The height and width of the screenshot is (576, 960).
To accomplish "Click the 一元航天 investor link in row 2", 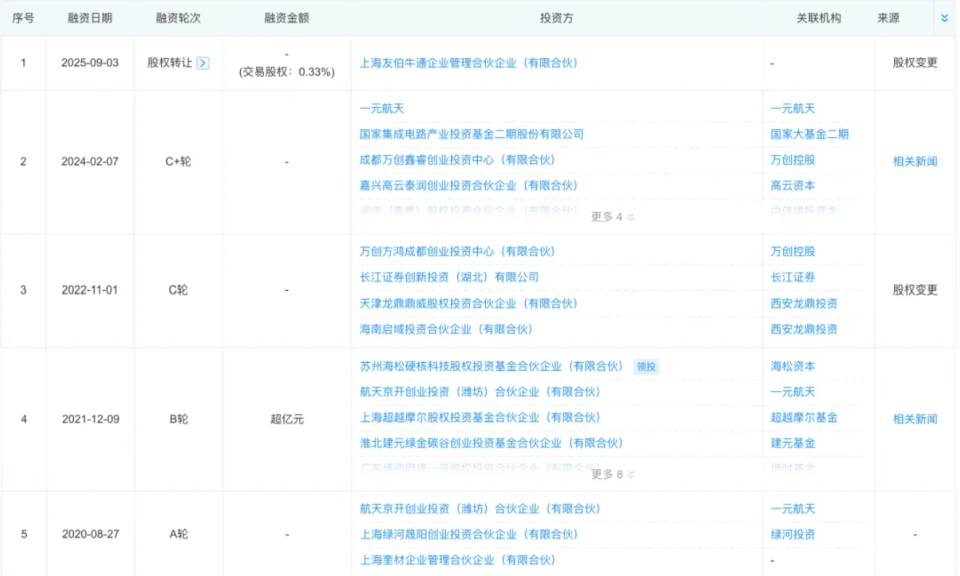I will [380, 107].
